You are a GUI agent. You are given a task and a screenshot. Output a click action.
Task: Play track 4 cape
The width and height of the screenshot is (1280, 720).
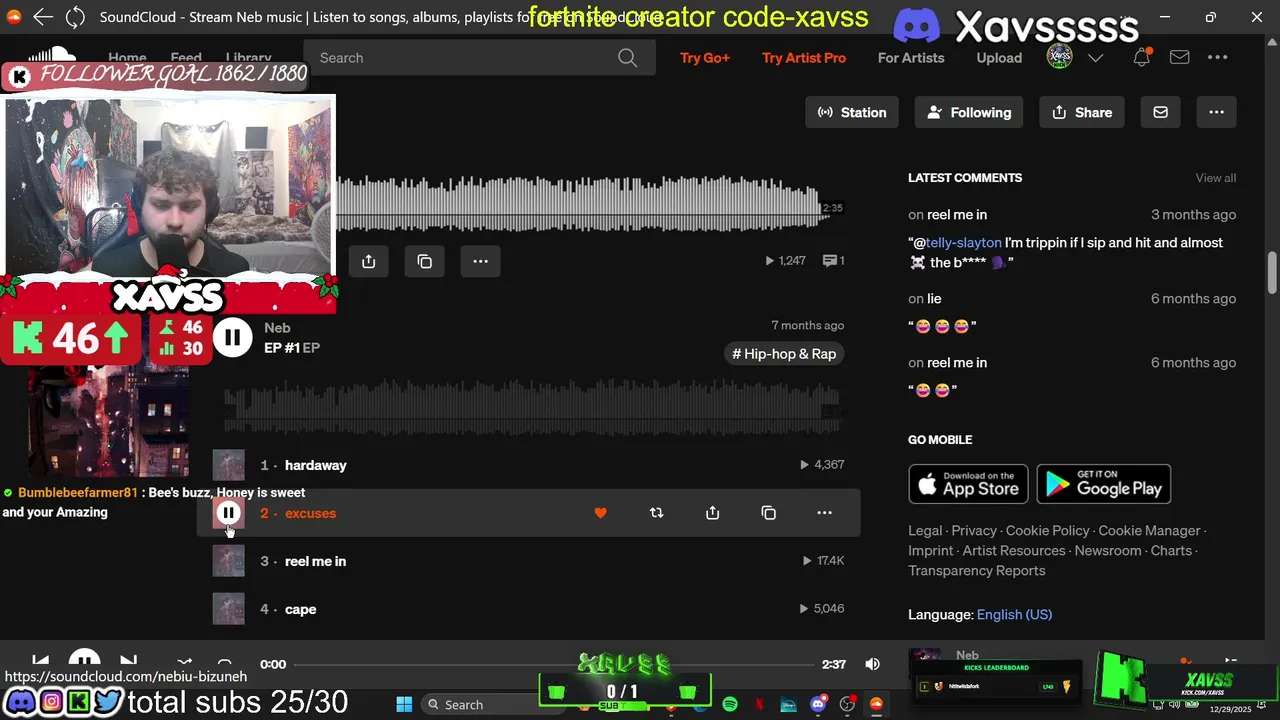[x=300, y=609]
